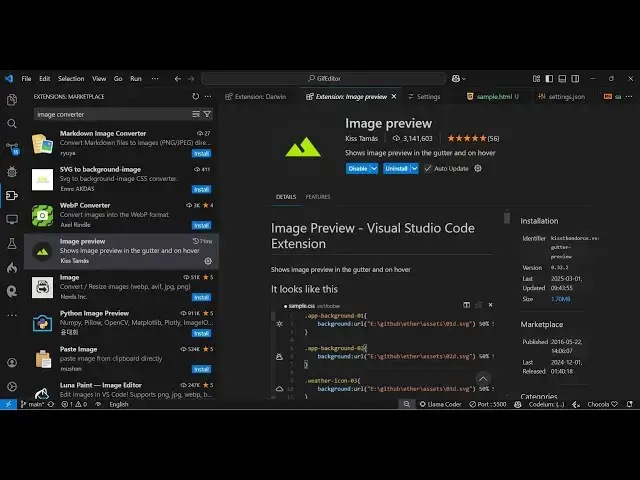This screenshot has width=640, height=480.
Task: Open the 1.70MB size link
Action: [x=561, y=299]
